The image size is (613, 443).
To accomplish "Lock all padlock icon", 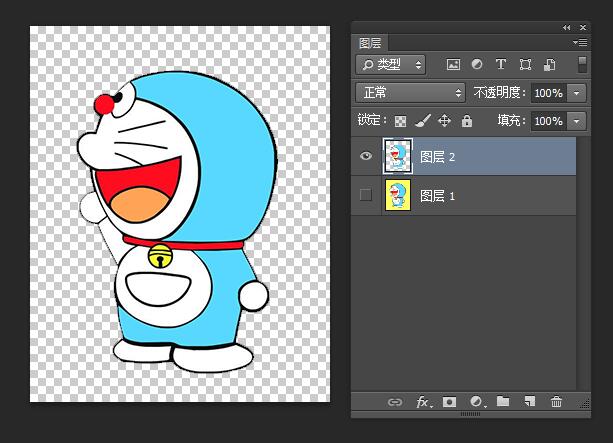I will 467,121.
